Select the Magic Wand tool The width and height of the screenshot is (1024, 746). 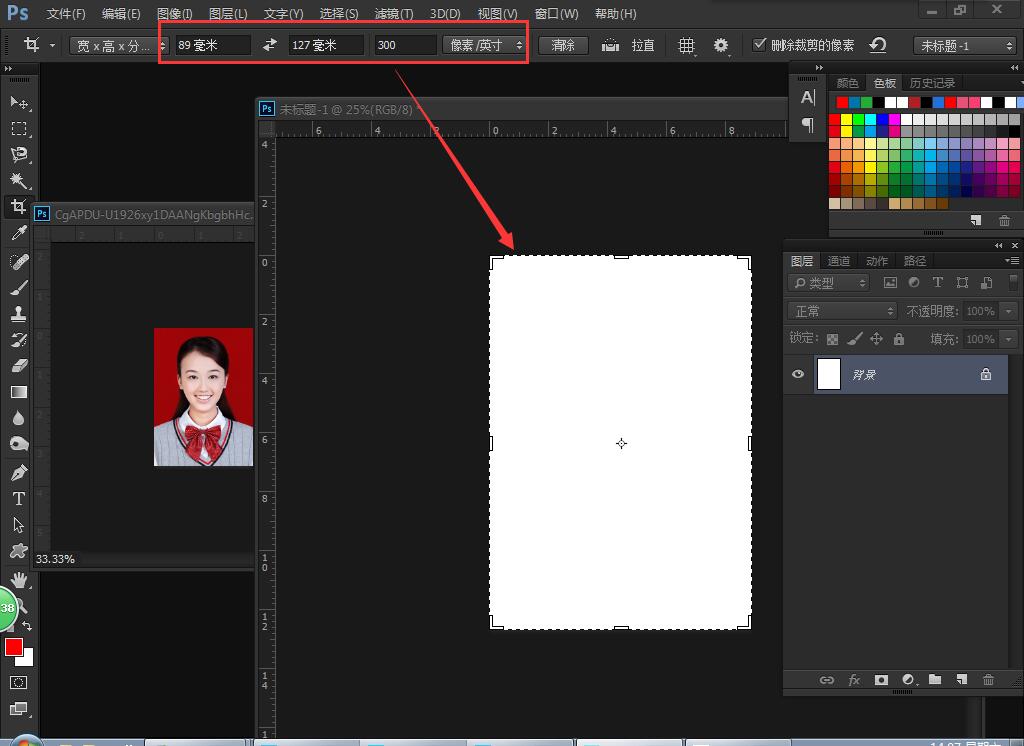point(18,181)
